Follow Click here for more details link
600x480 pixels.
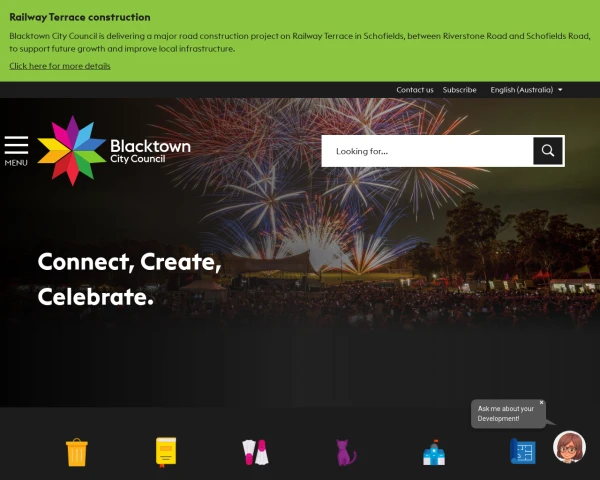click(x=60, y=66)
